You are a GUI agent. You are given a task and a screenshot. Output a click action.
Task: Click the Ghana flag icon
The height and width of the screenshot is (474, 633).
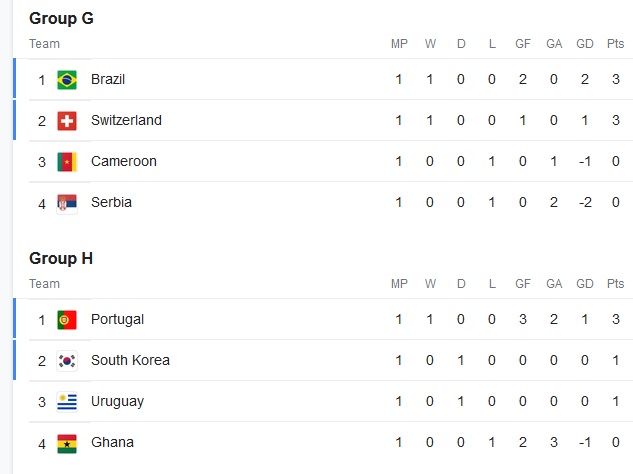point(67,443)
